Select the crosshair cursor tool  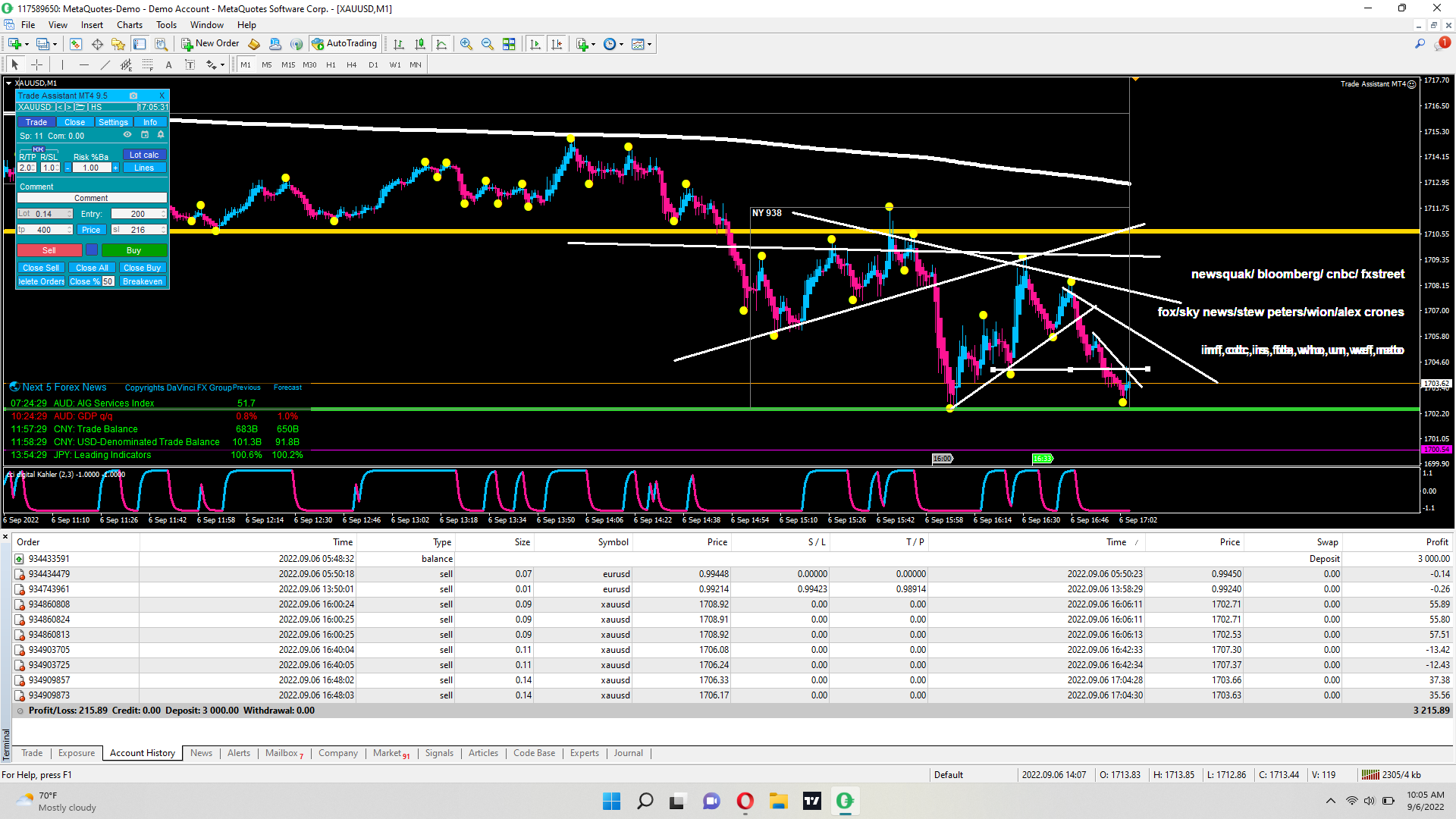pyautogui.click(x=36, y=65)
